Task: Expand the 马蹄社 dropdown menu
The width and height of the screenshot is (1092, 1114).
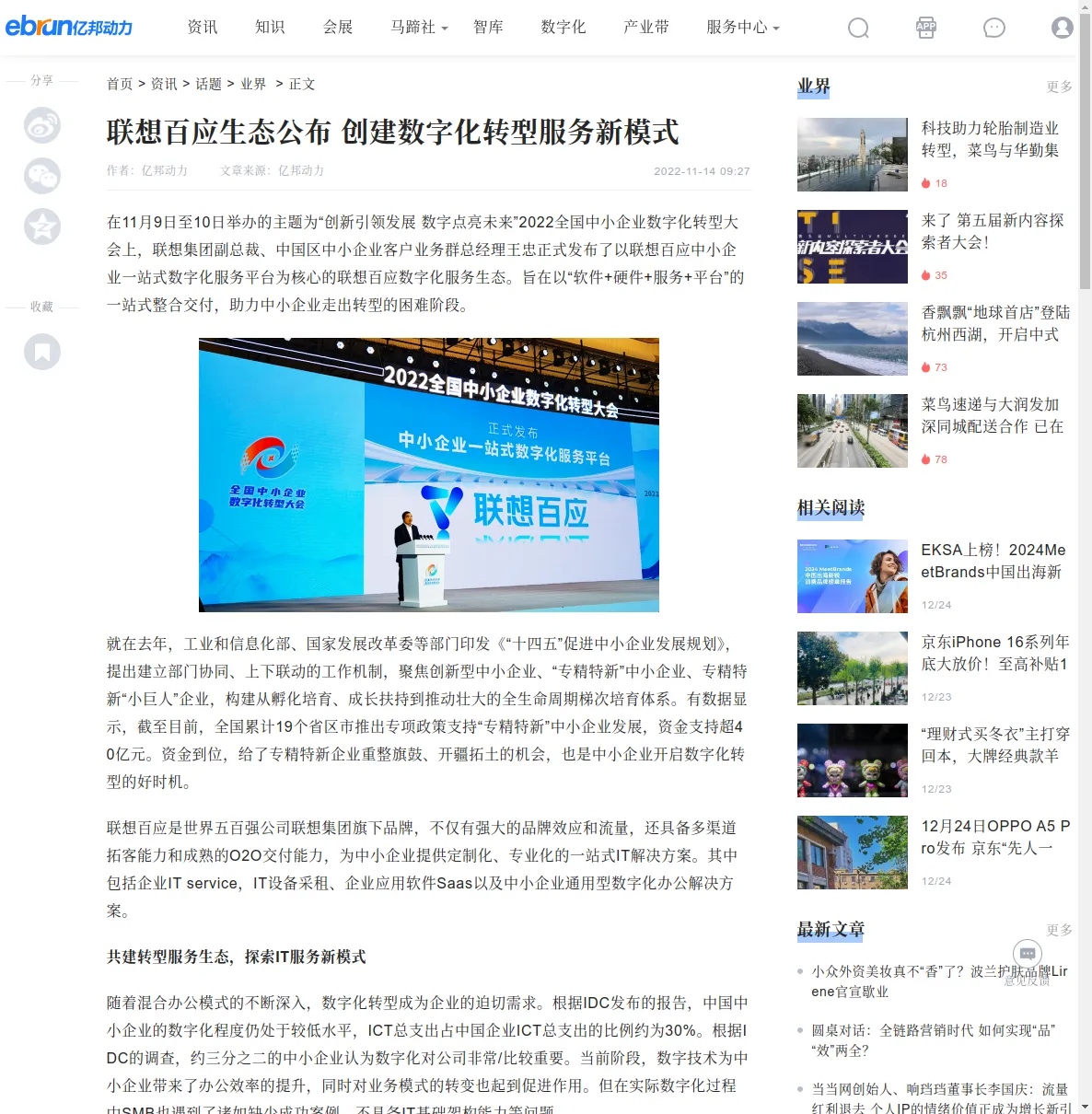Action: pyautogui.click(x=419, y=28)
